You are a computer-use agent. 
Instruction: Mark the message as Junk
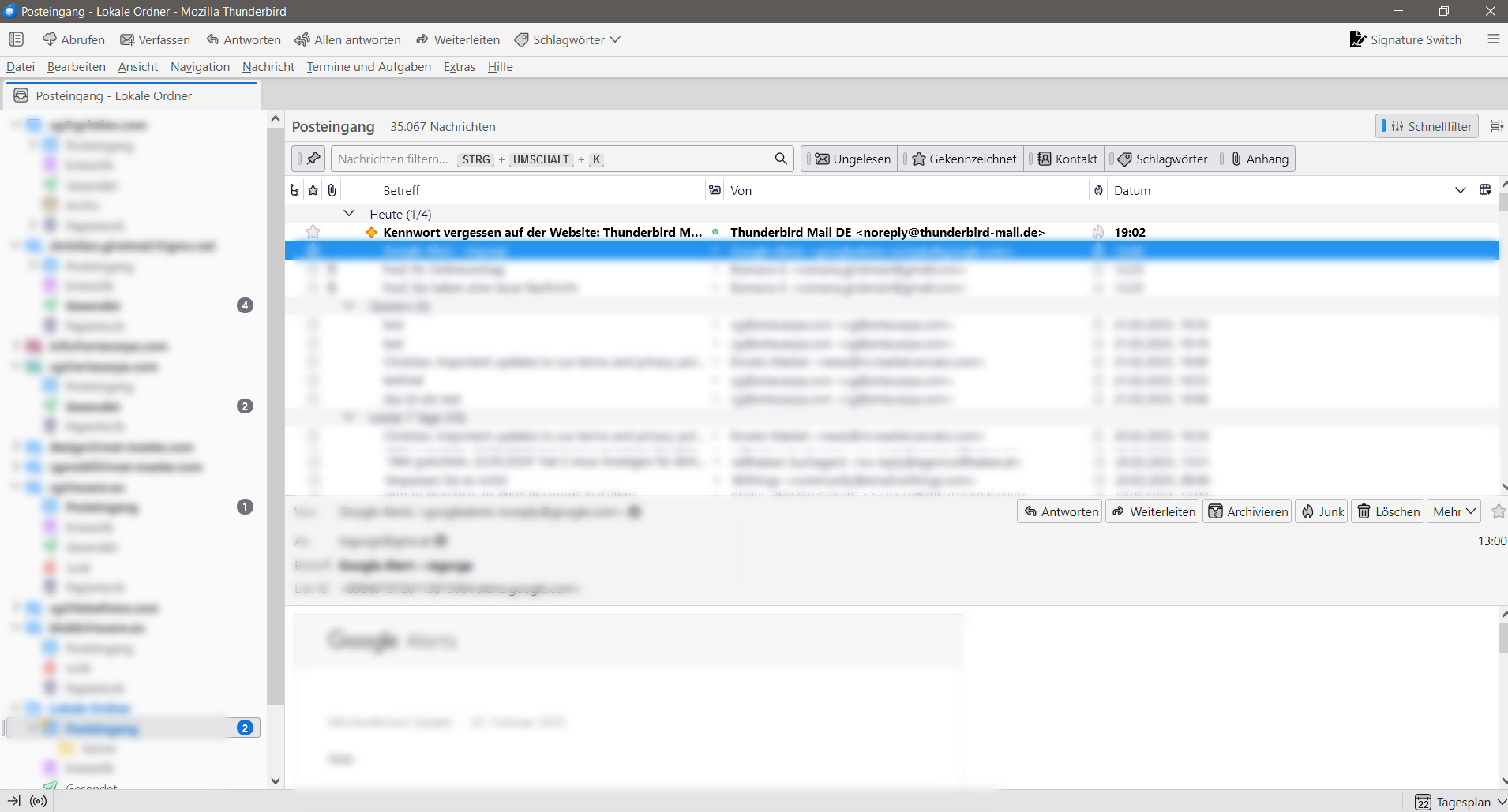pos(1322,511)
